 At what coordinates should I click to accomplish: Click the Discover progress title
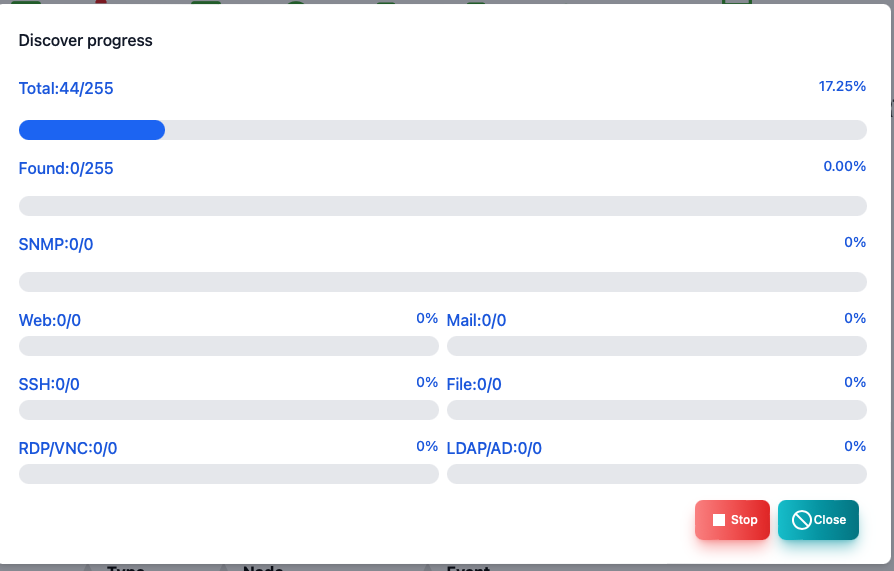(x=86, y=41)
